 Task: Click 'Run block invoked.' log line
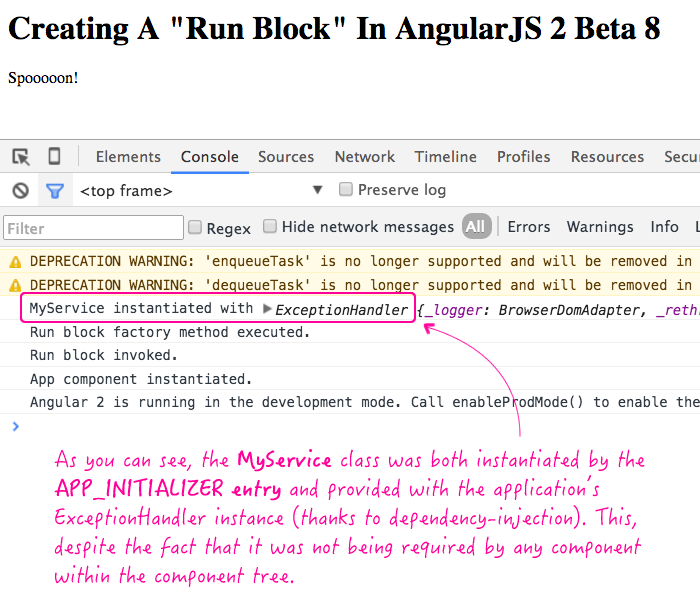[104, 355]
